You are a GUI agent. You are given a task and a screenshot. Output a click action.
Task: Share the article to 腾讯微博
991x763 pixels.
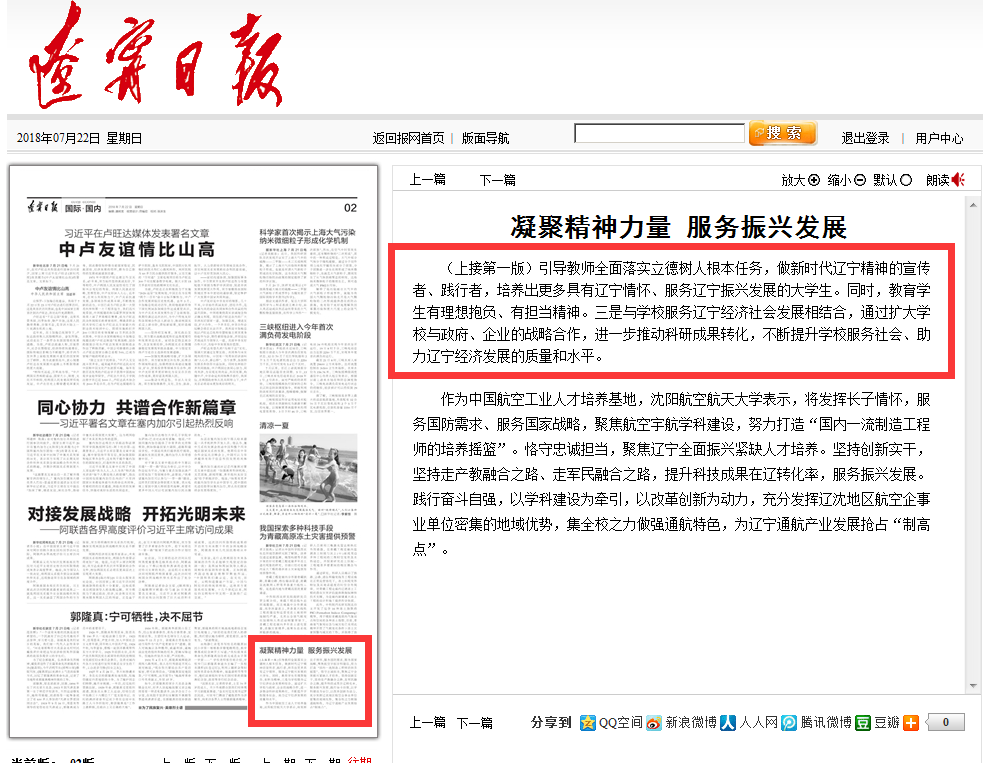(x=816, y=722)
